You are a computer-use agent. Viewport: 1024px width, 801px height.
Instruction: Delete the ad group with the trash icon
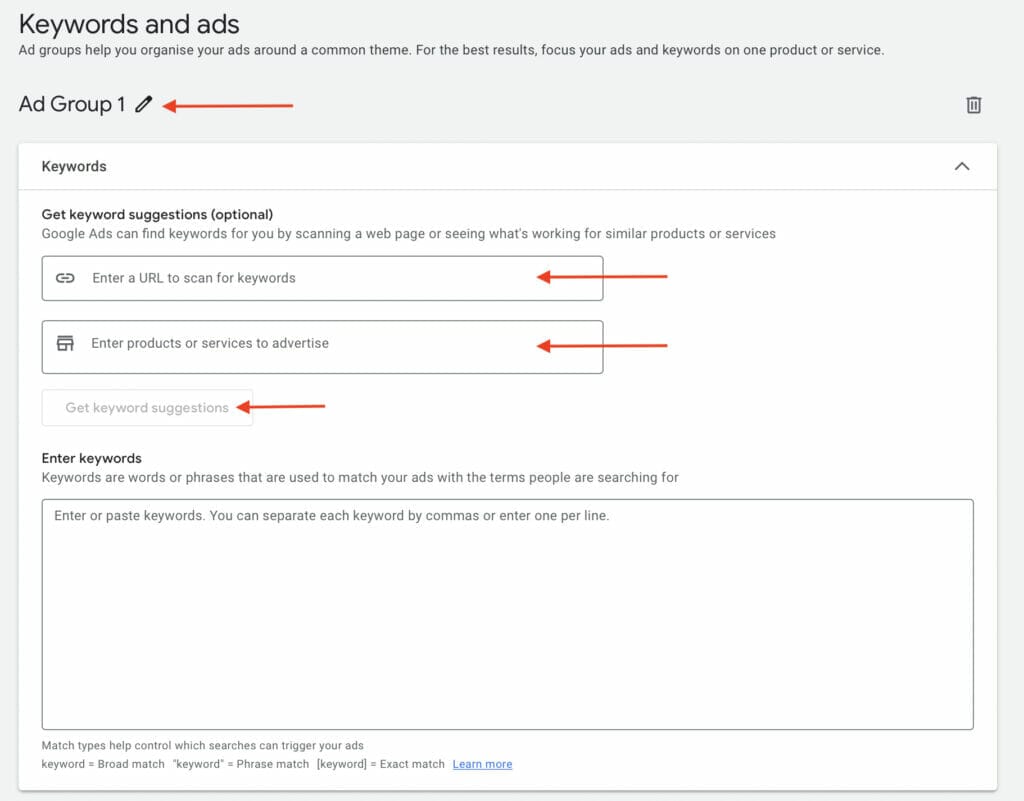point(973,105)
